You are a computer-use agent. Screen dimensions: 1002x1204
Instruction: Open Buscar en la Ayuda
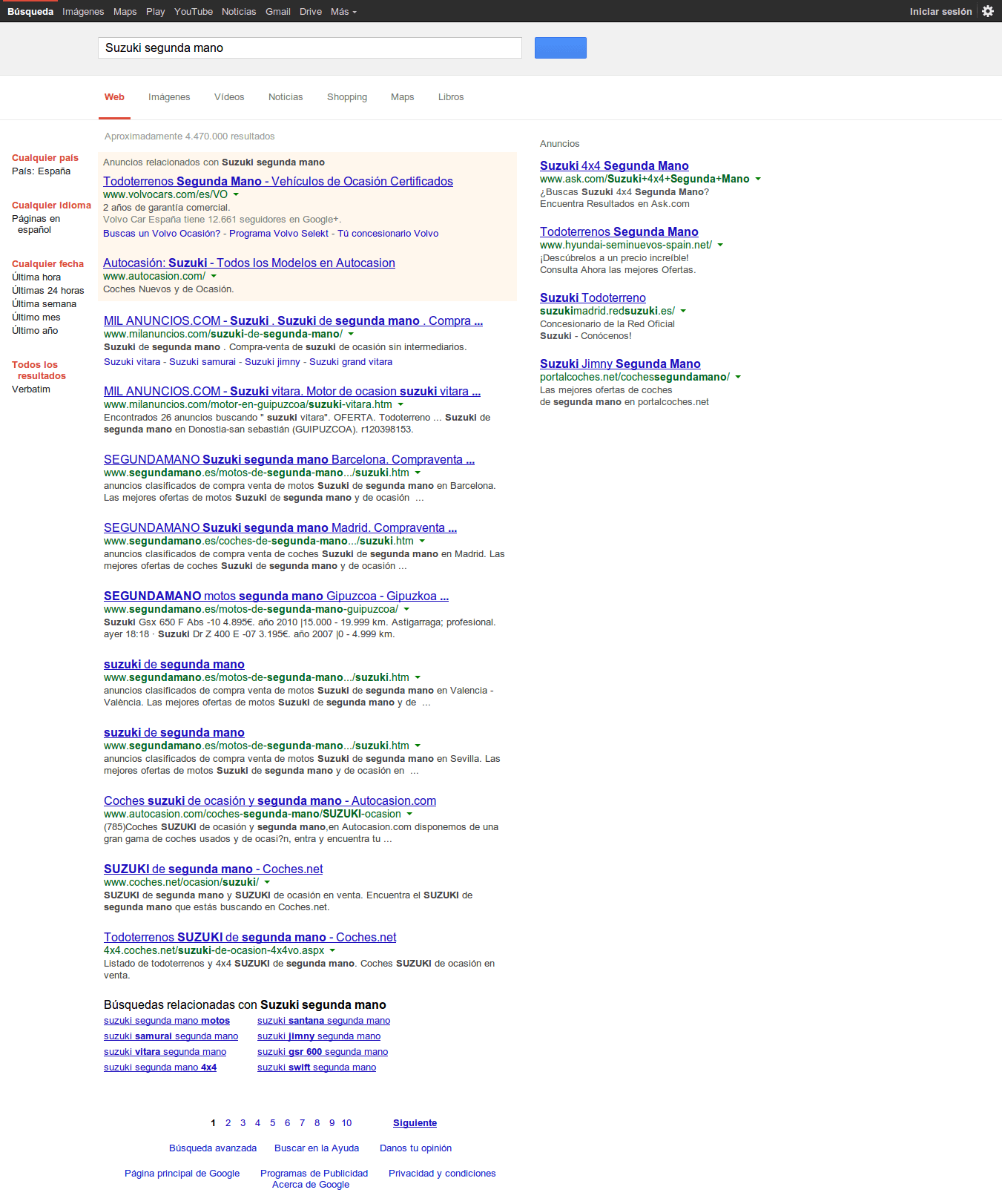tap(317, 1148)
